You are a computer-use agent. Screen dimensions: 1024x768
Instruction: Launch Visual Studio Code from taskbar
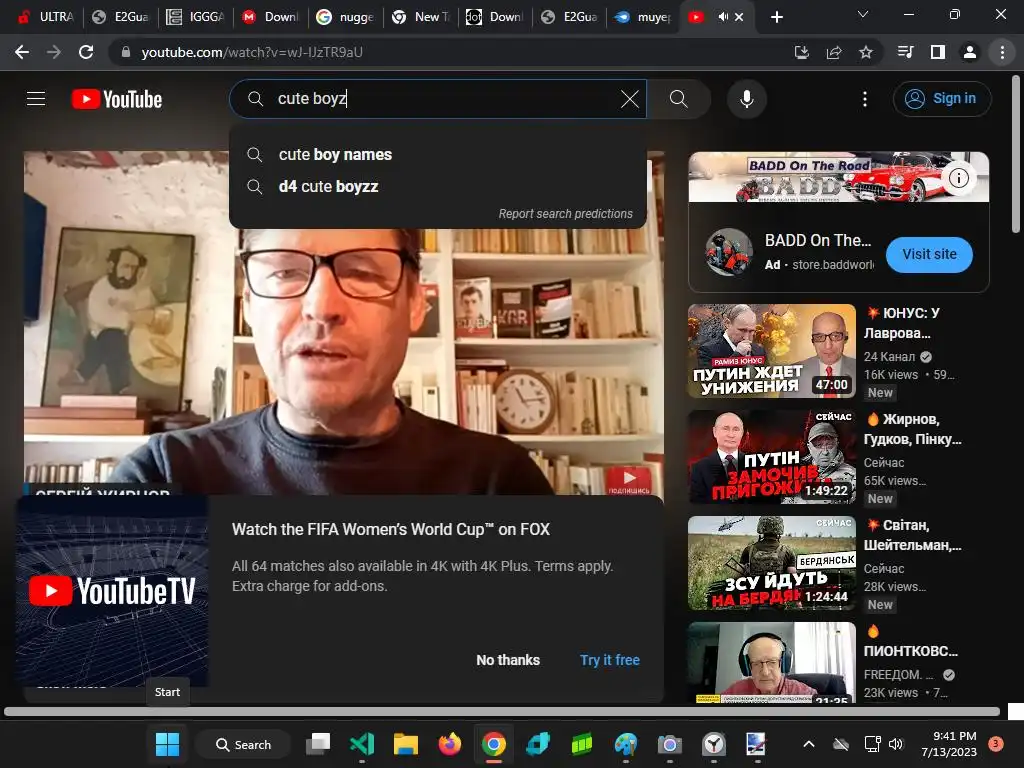pyautogui.click(x=362, y=744)
